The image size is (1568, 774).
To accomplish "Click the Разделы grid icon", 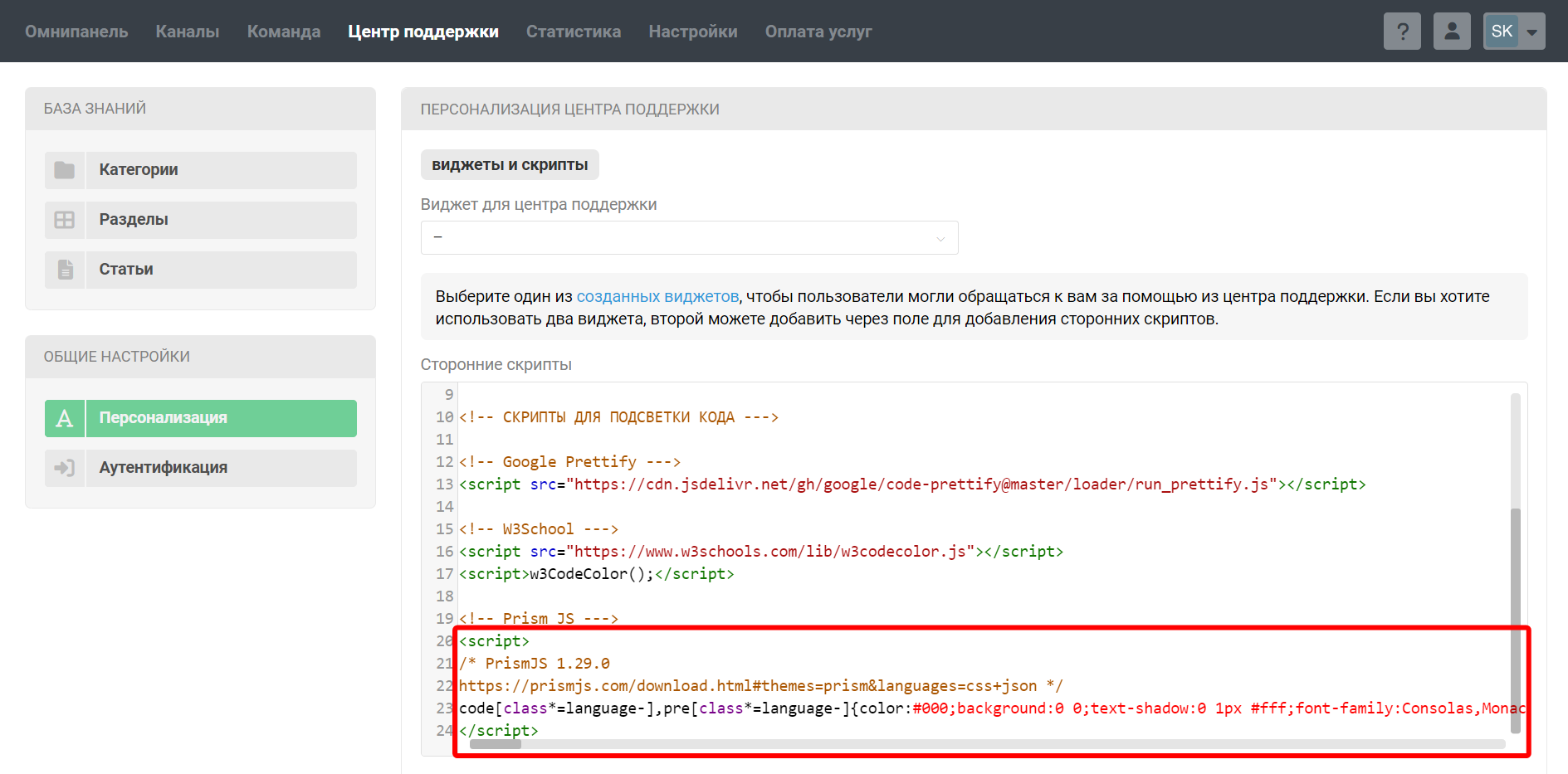I will pos(65,220).
